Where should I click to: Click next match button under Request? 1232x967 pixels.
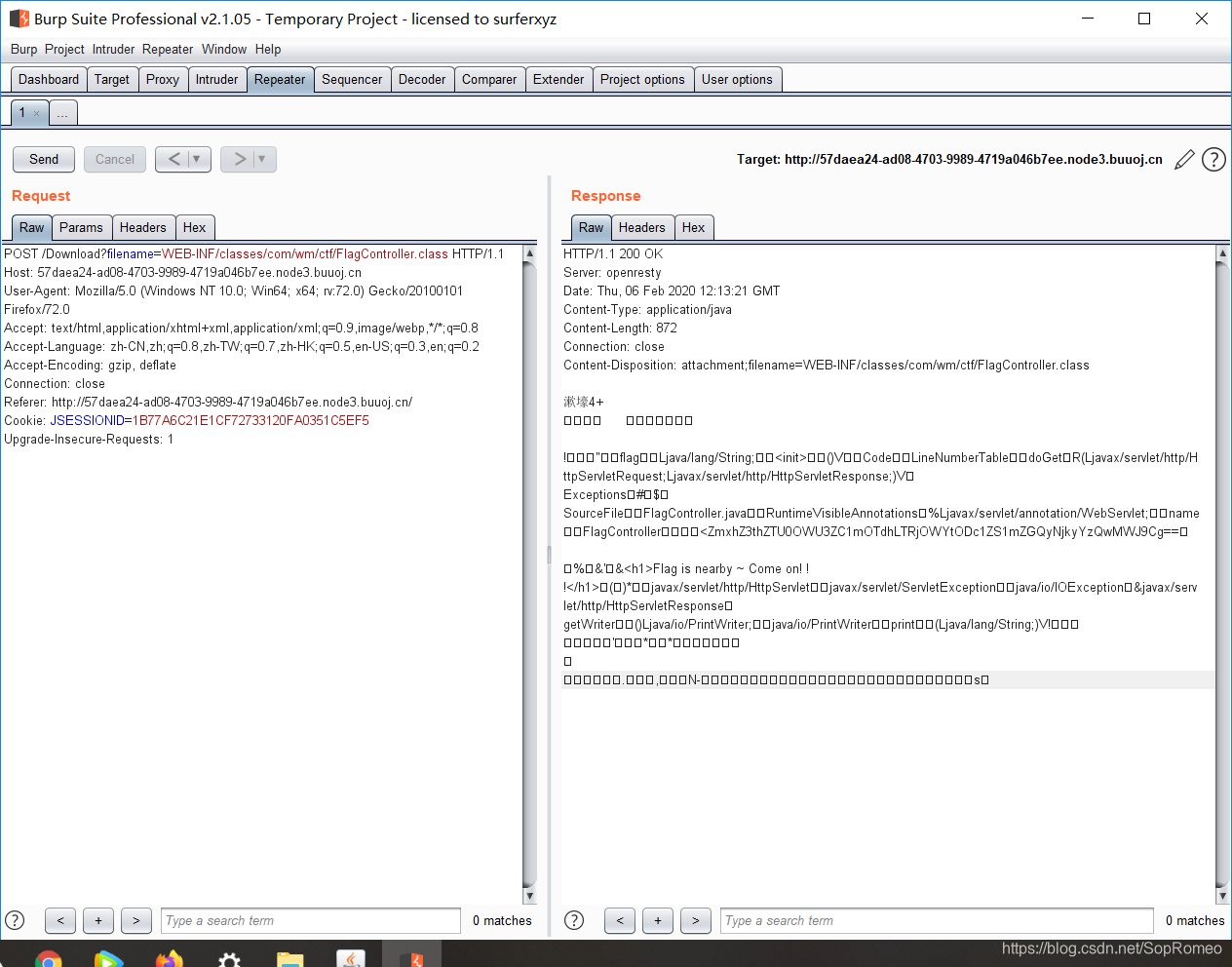click(136, 920)
